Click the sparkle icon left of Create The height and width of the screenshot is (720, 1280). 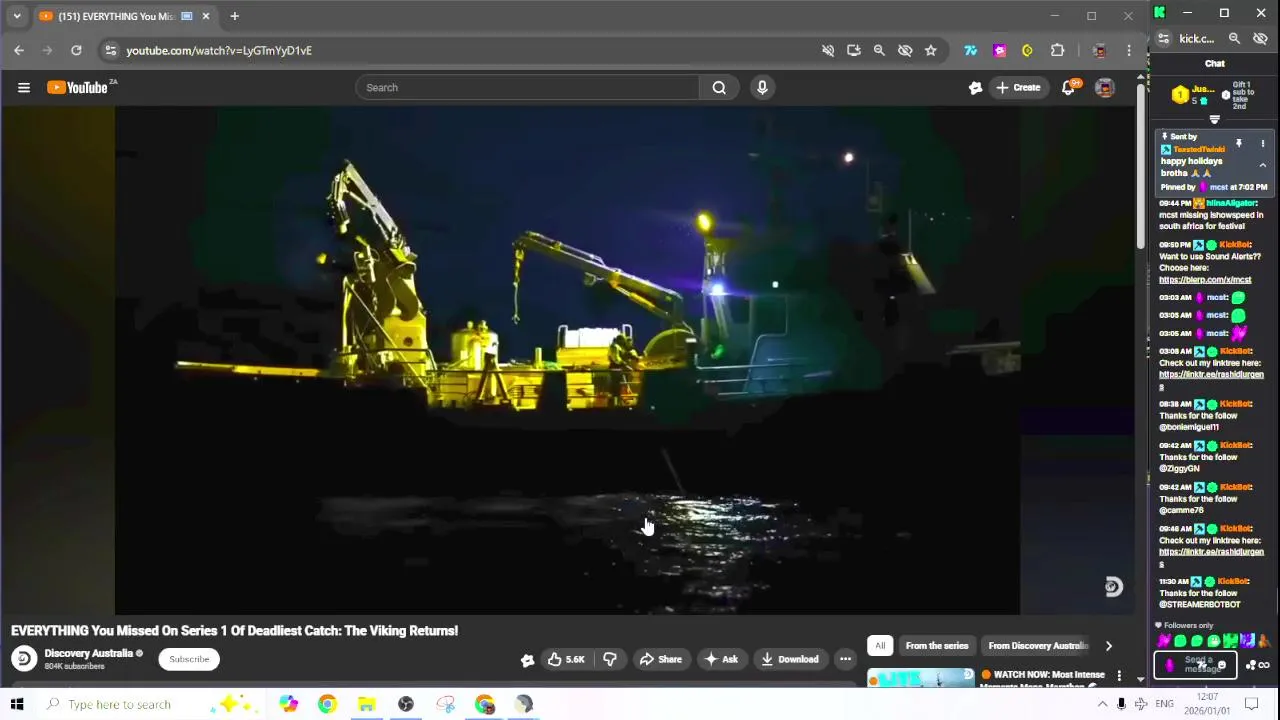pos(975,88)
